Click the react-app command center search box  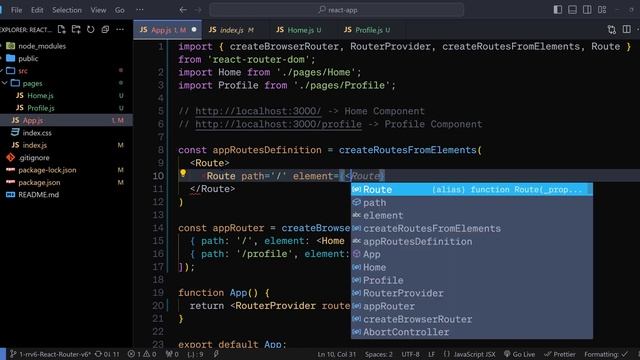click(x=337, y=10)
